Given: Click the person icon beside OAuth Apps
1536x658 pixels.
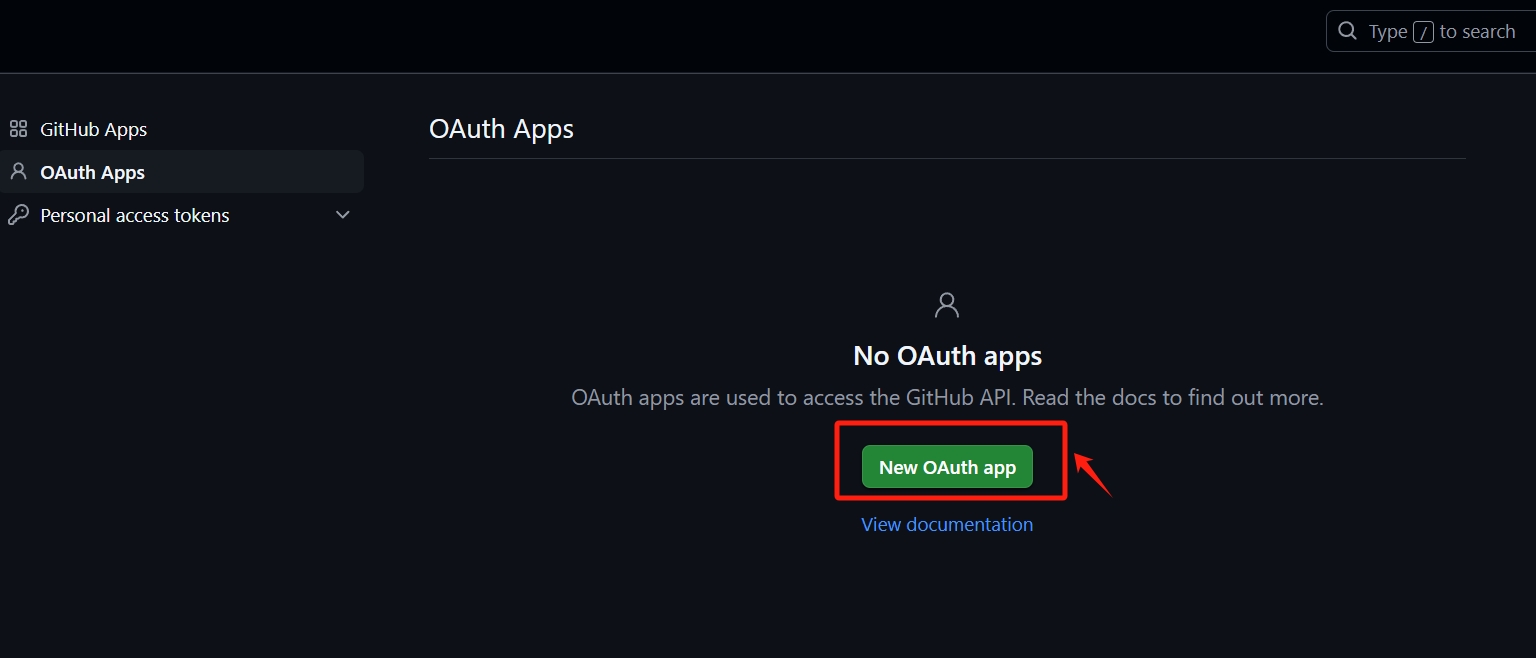Looking at the screenshot, I should [18, 171].
